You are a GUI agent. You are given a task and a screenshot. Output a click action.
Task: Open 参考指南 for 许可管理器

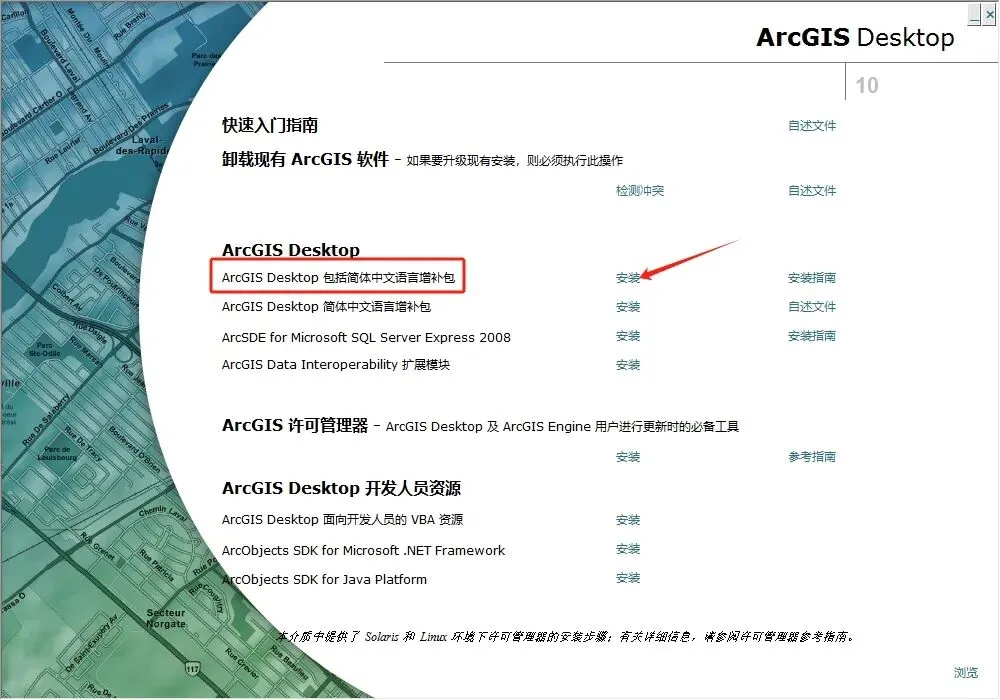point(812,457)
